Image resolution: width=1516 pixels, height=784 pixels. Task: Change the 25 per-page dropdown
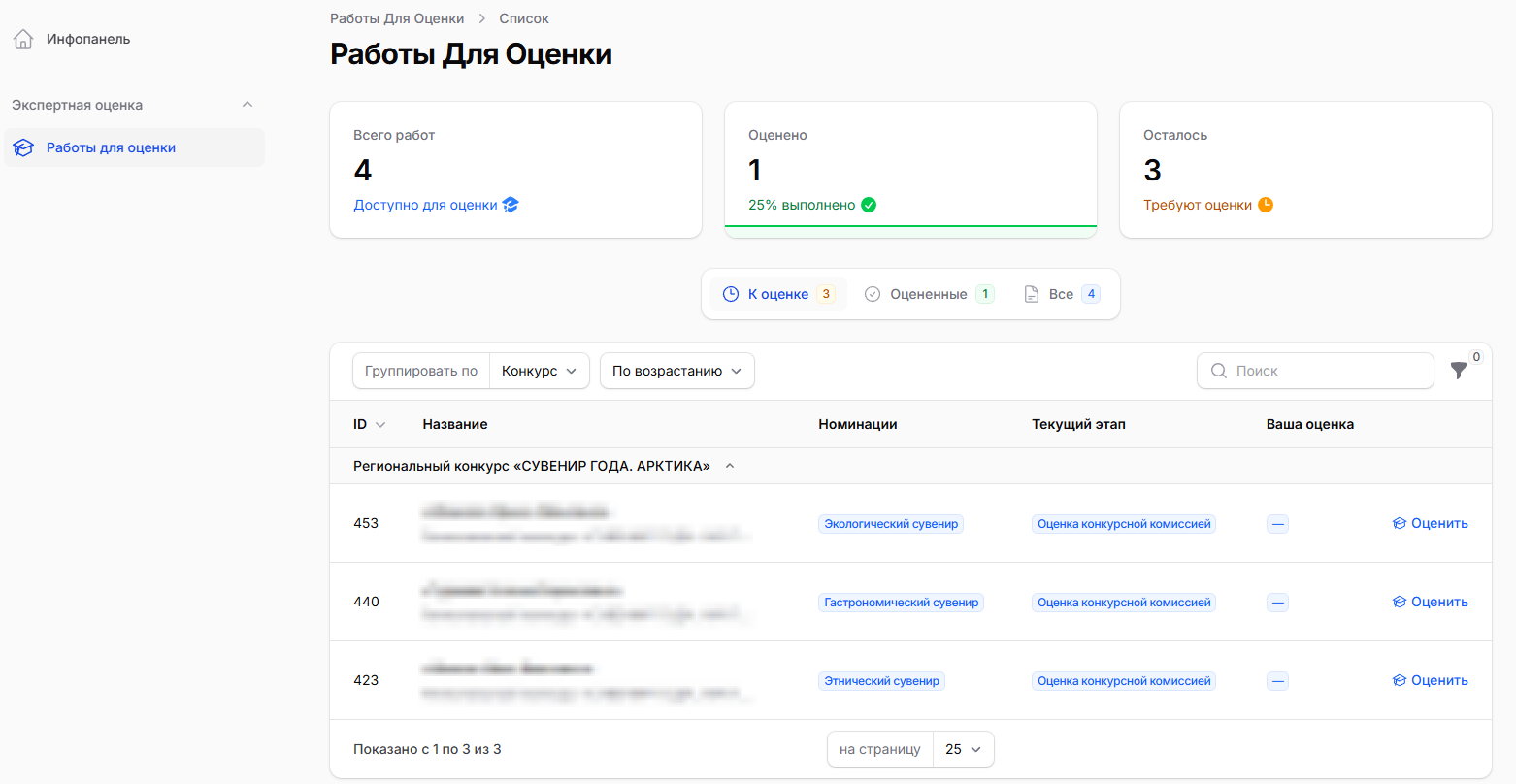tap(964, 749)
